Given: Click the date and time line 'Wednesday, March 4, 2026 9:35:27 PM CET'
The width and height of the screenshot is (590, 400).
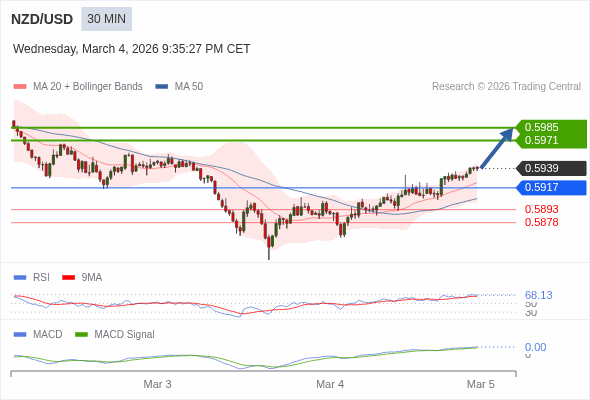Looking at the screenshot, I should (x=132, y=49).
